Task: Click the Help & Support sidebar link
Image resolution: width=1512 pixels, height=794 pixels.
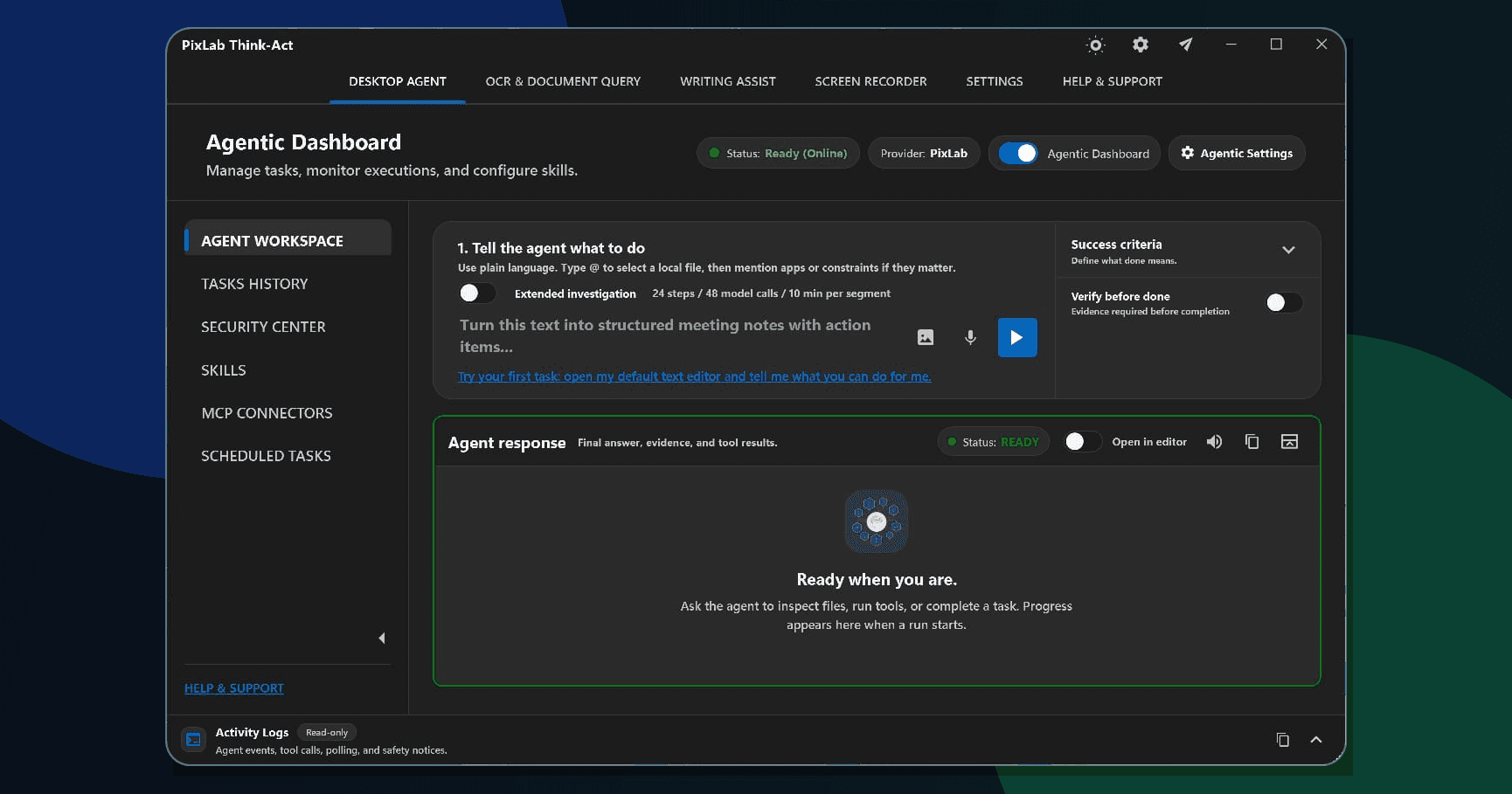Action: coord(234,688)
